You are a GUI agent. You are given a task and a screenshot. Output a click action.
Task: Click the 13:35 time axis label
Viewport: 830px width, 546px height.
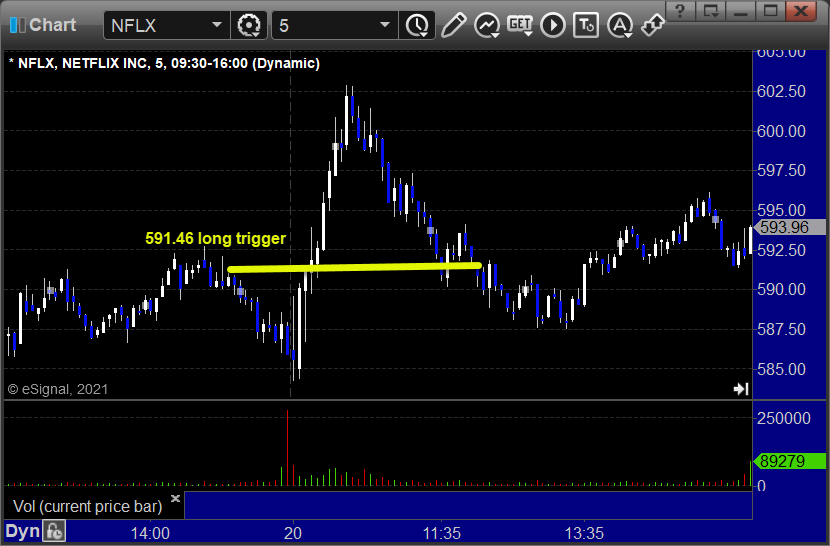[x=584, y=533]
